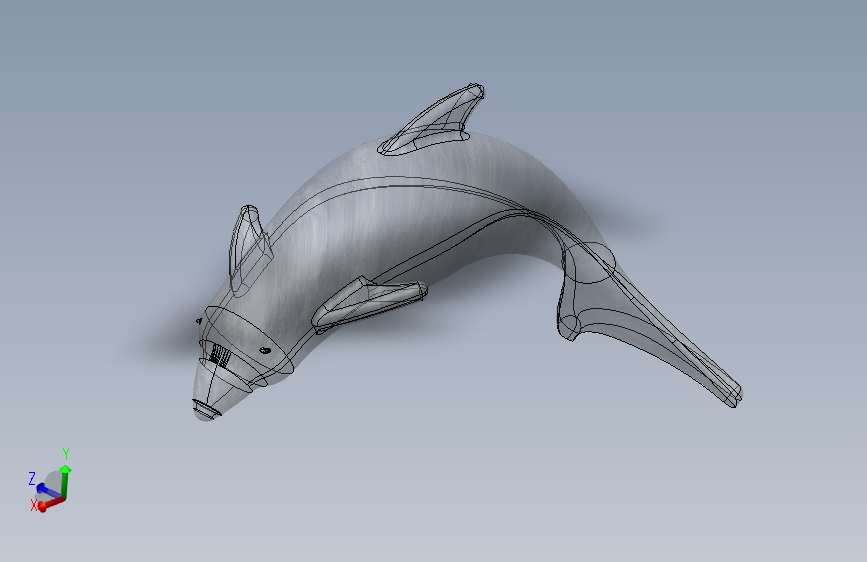Click the green Y axis arrow on triad
This screenshot has width=867, height=562.
click(x=65, y=482)
